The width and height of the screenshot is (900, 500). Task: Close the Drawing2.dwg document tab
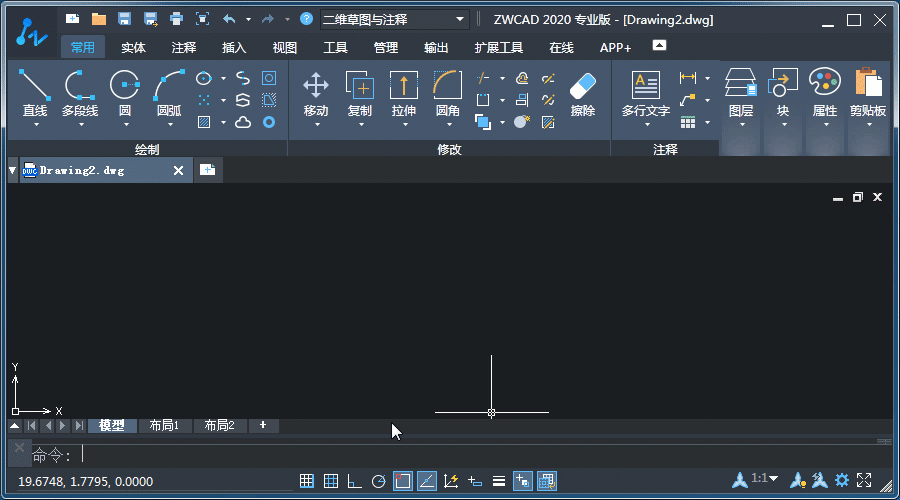[x=179, y=170]
